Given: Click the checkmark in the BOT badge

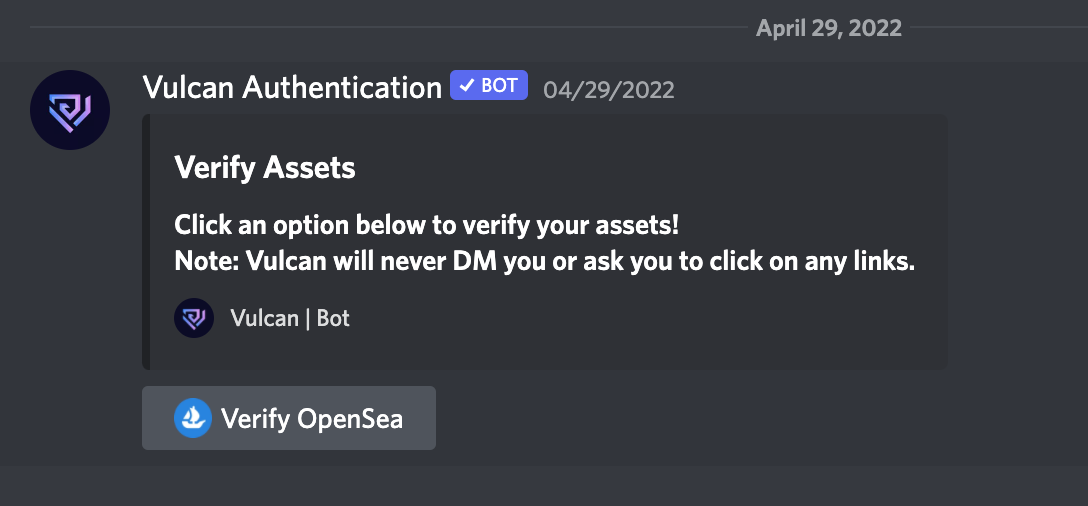Looking at the screenshot, I should 467,85.
